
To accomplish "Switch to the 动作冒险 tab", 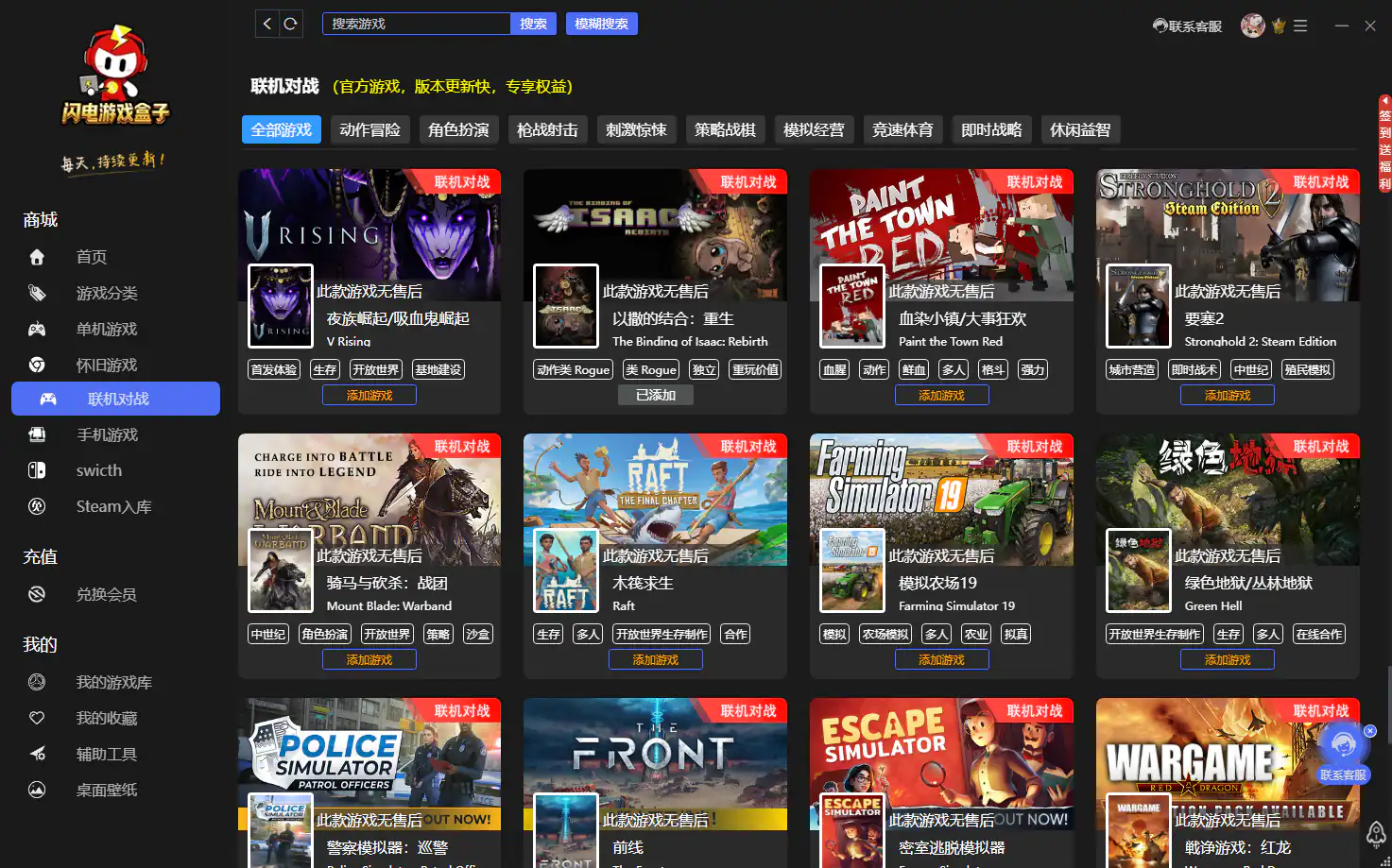I will 370,129.
